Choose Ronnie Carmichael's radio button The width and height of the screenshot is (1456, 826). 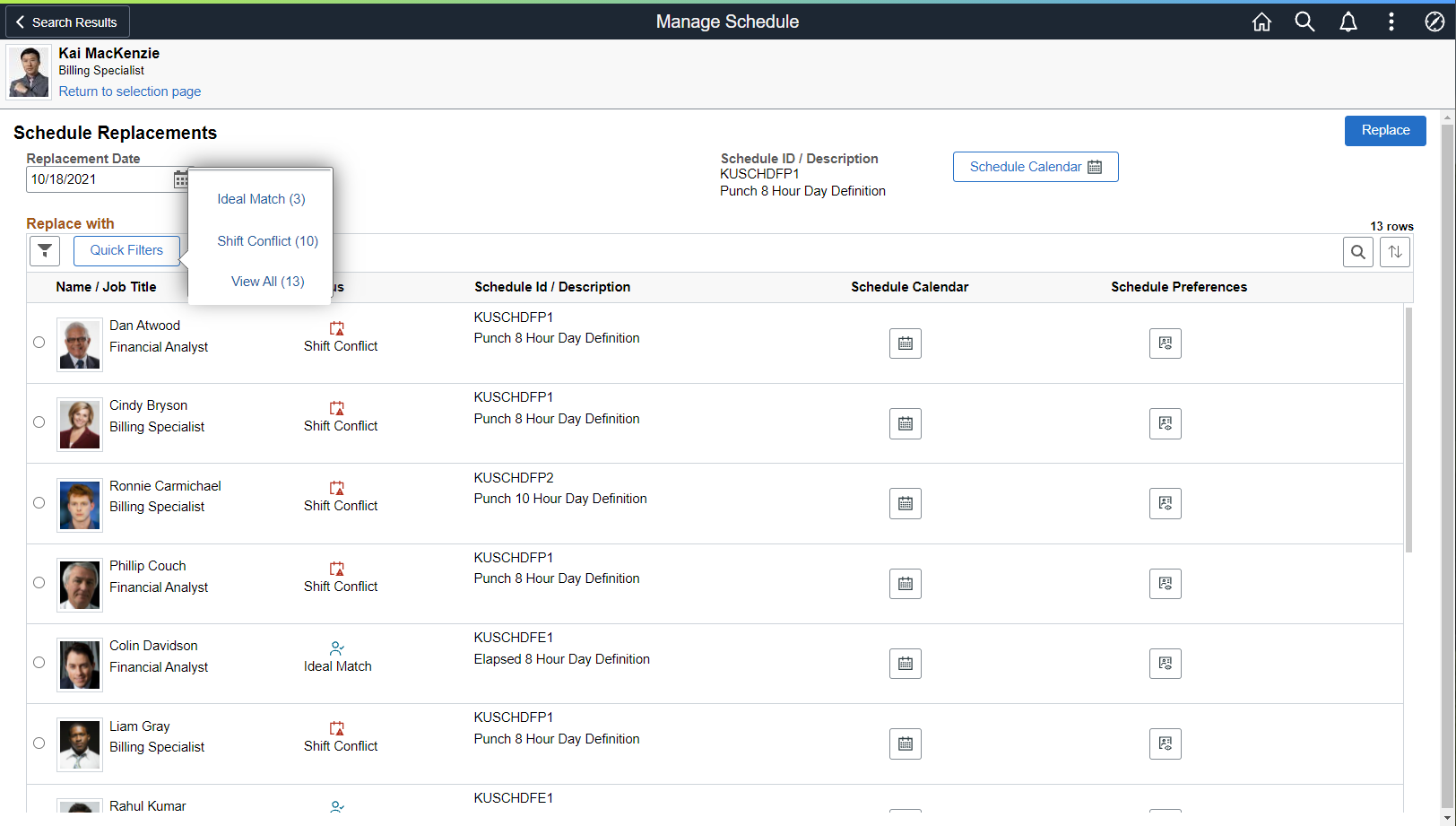(x=39, y=503)
